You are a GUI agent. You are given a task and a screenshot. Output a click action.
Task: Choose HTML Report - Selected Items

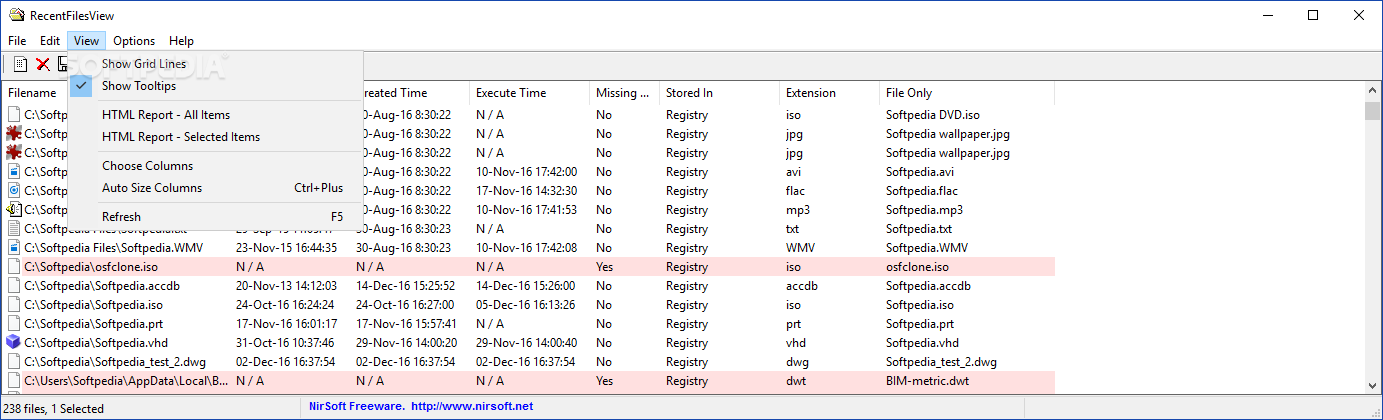215,137
